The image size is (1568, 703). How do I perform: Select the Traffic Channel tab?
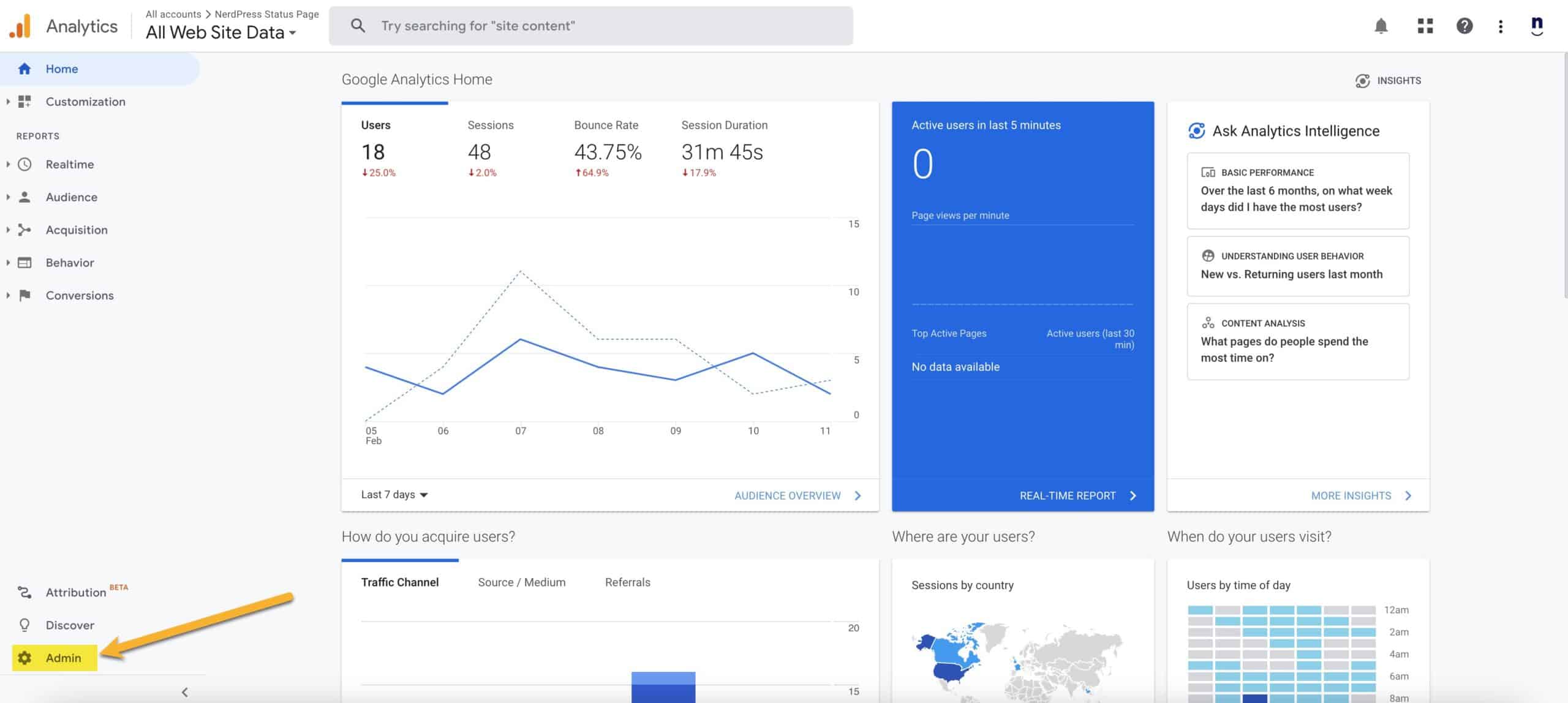click(x=400, y=582)
